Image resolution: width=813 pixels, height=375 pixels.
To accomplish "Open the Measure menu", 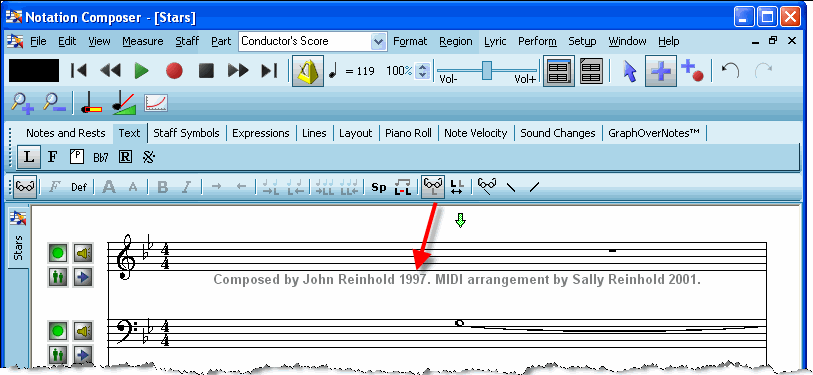I will [143, 41].
